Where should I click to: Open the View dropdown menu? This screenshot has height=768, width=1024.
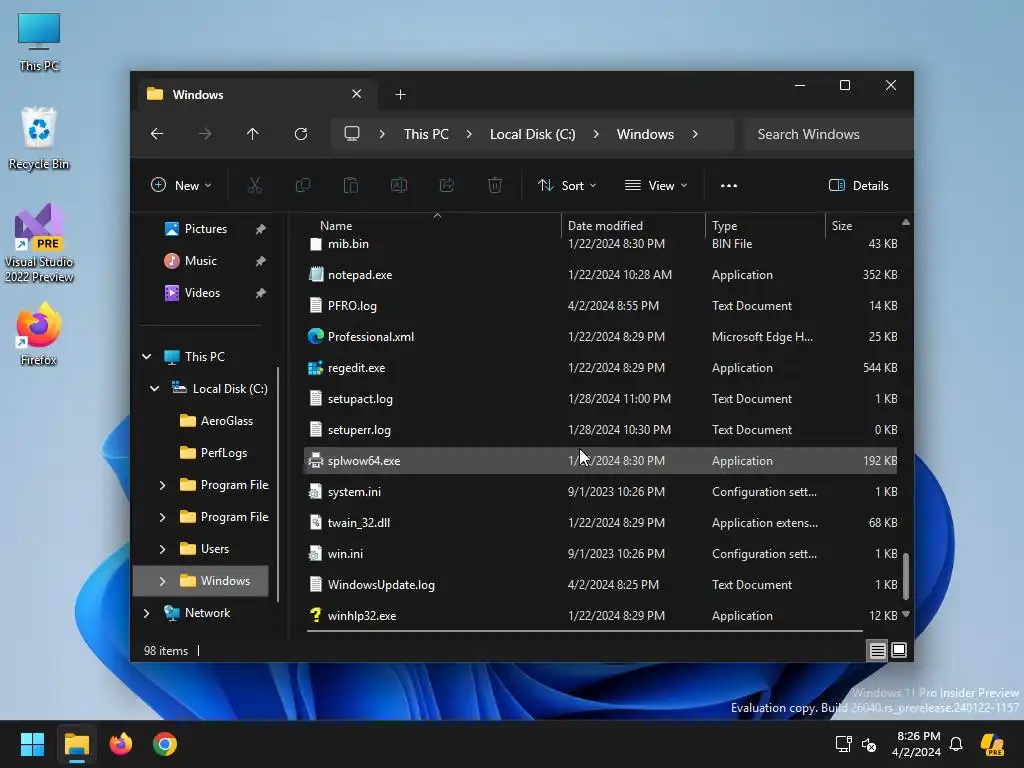[x=656, y=185]
